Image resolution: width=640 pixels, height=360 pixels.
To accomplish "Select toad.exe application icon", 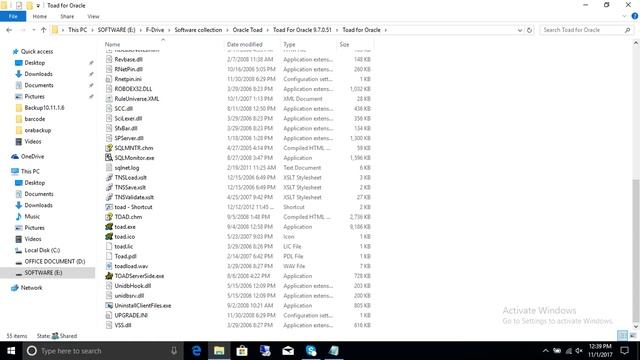I will (x=109, y=227).
